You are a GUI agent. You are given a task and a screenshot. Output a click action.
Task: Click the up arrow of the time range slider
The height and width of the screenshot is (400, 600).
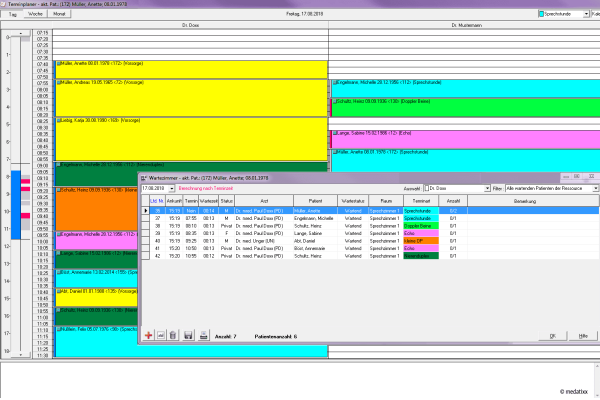click(21, 34)
